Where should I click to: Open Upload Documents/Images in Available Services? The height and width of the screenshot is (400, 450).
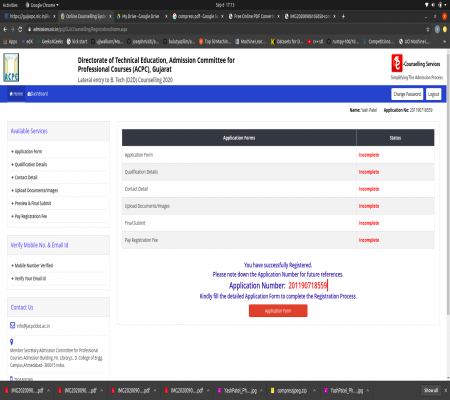tap(36, 190)
